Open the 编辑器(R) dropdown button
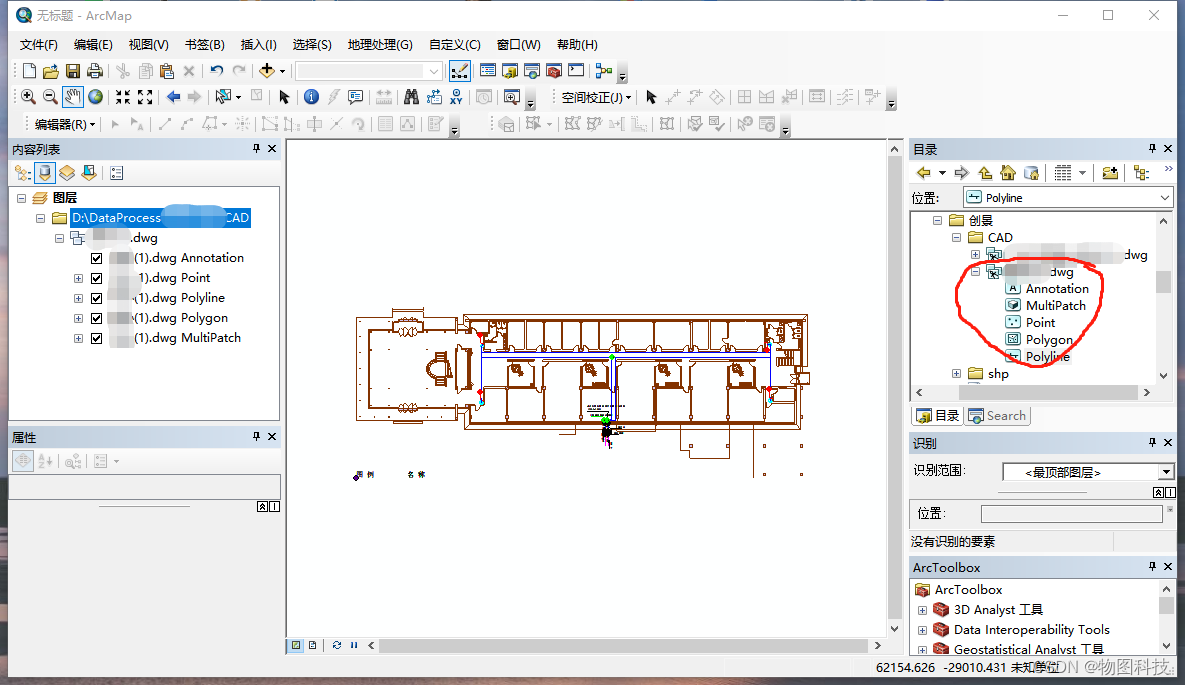Image resolution: width=1185 pixels, height=685 pixels. (x=65, y=124)
